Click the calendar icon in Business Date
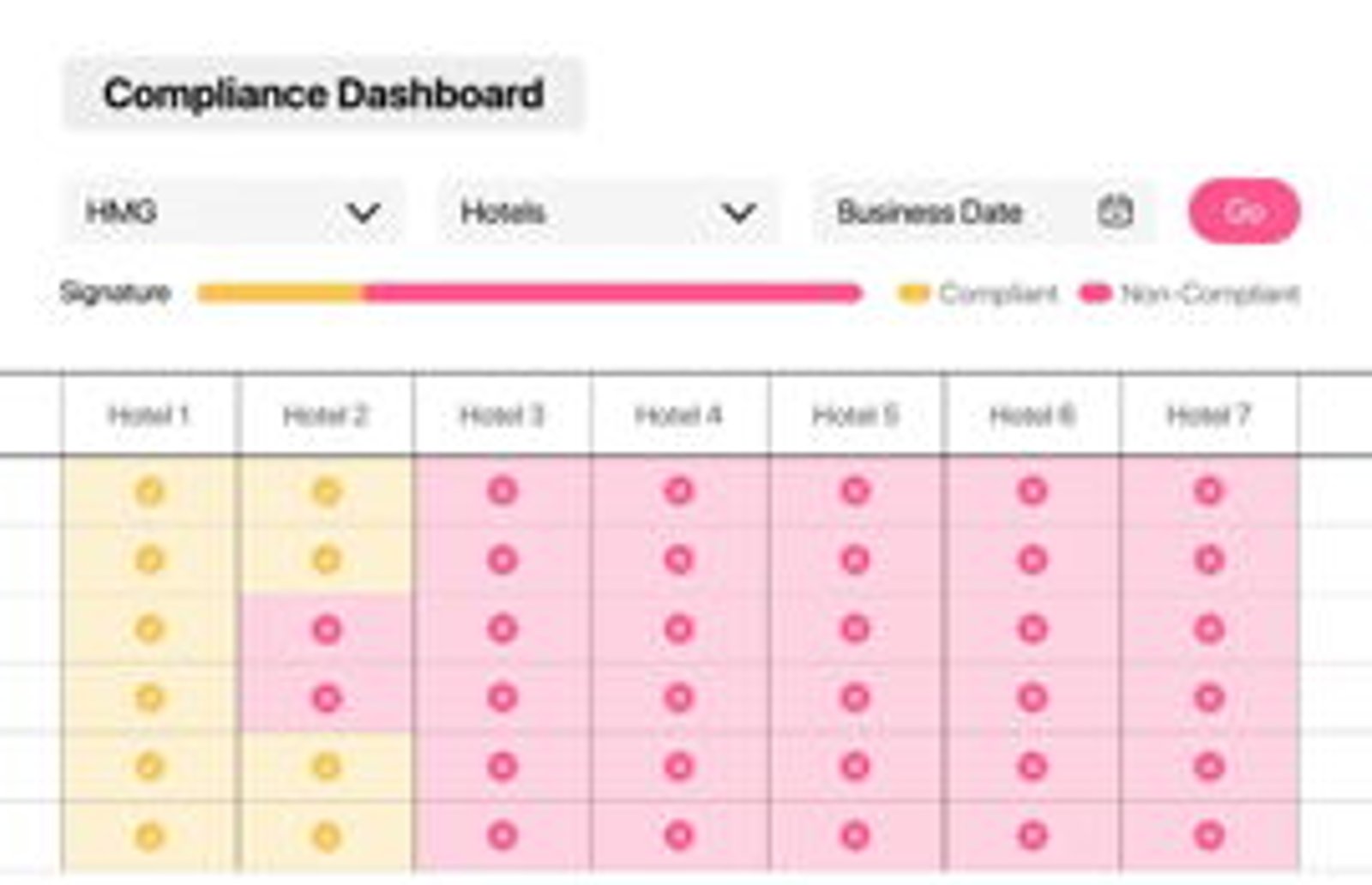Viewport: 1372px width, 885px height. point(1115,211)
